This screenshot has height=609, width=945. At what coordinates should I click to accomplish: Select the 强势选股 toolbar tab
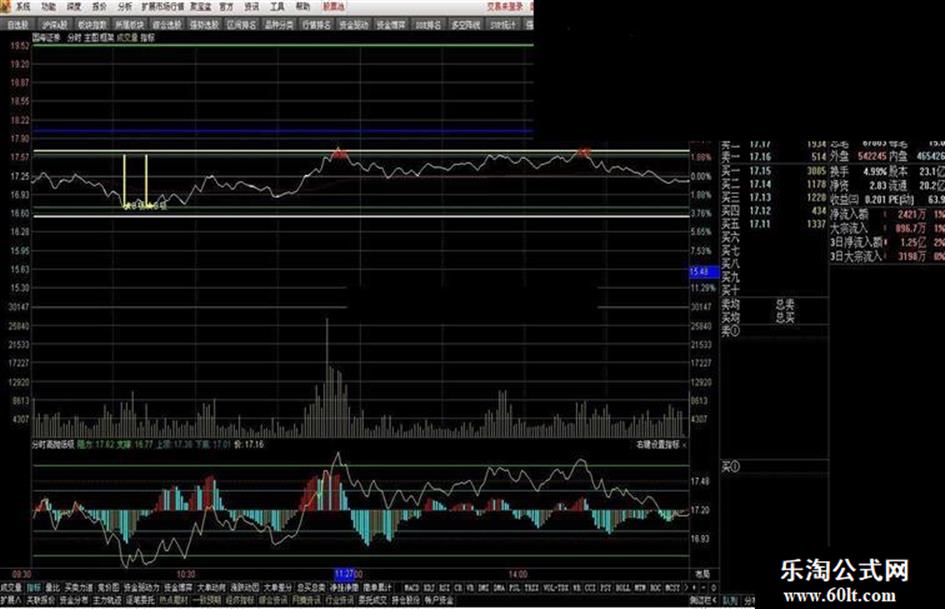(204, 25)
